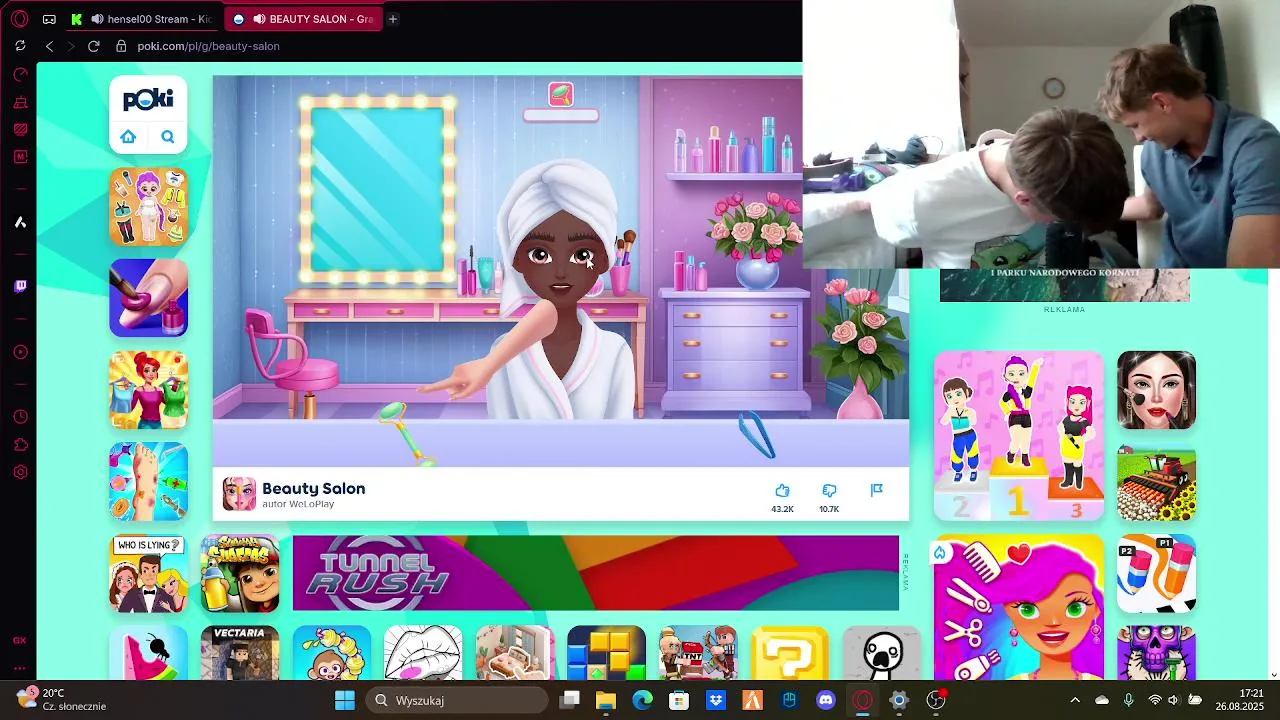Click the Poki logo

click(x=148, y=100)
